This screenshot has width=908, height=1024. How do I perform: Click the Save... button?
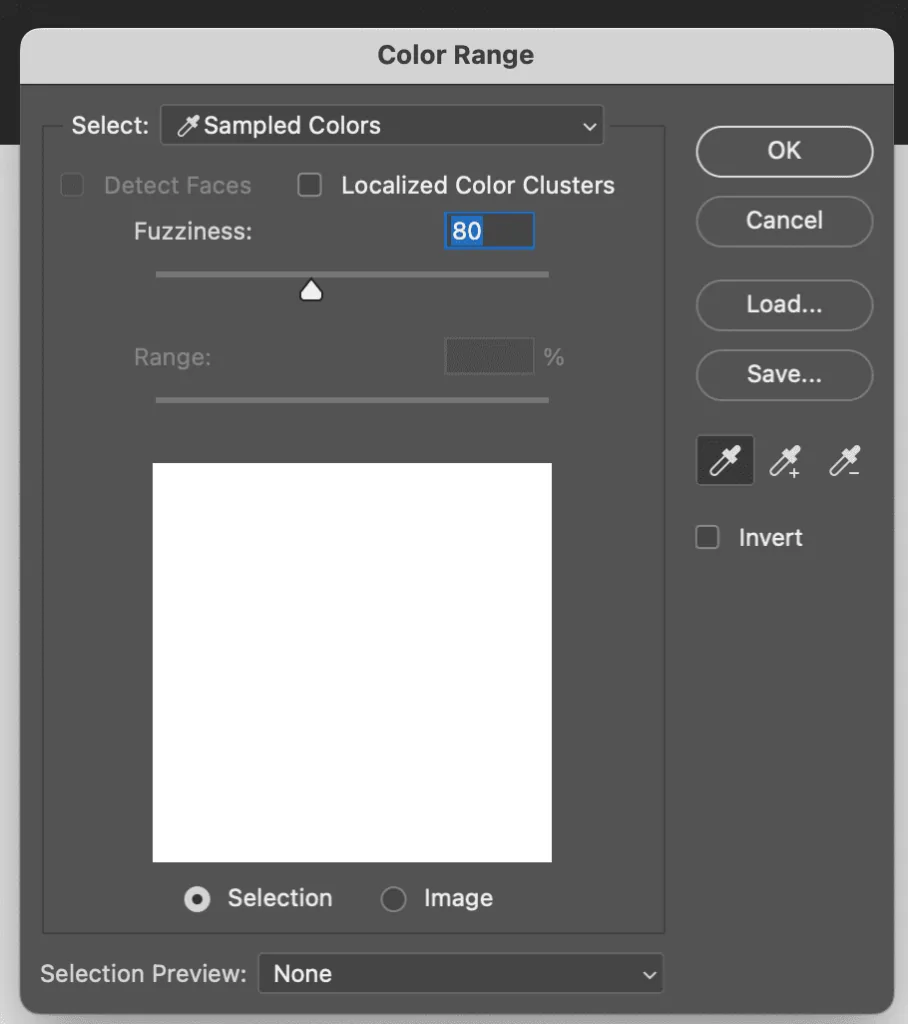pos(785,374)
